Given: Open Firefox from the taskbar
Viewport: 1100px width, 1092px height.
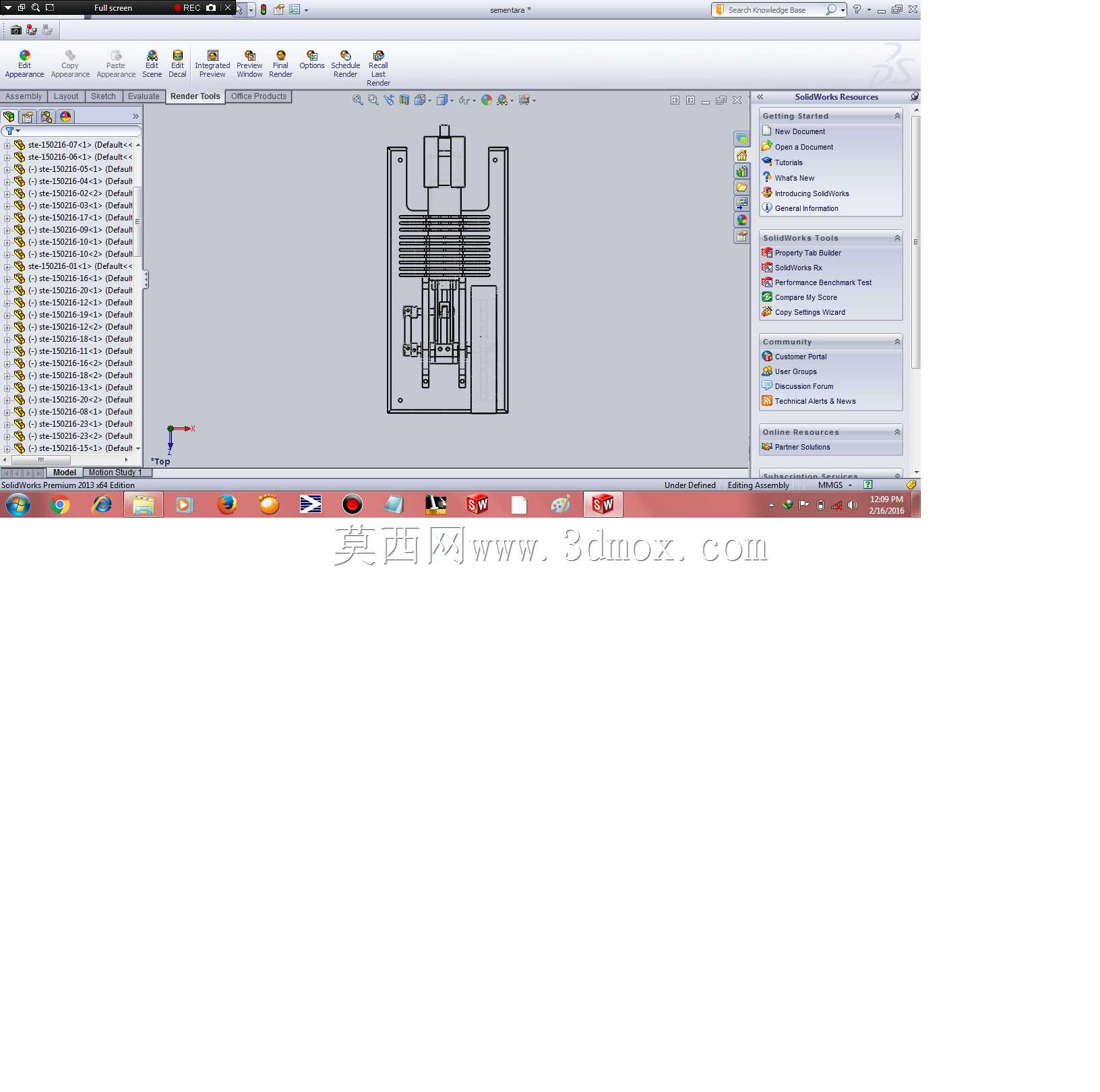Looking at the screenshot, I should coord(227,504).
